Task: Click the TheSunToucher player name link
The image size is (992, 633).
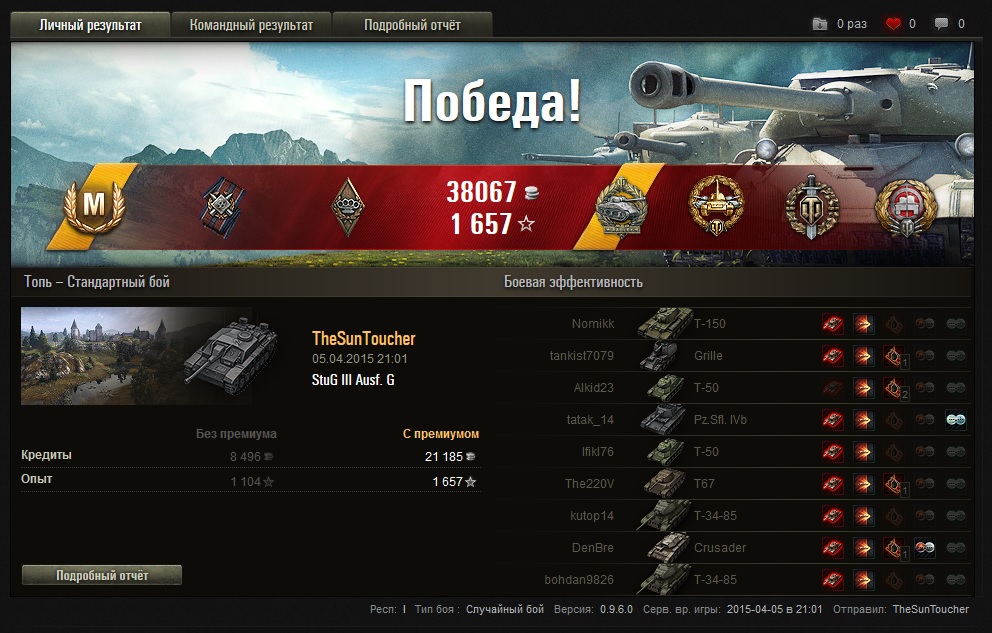Action: coord(364,338)
